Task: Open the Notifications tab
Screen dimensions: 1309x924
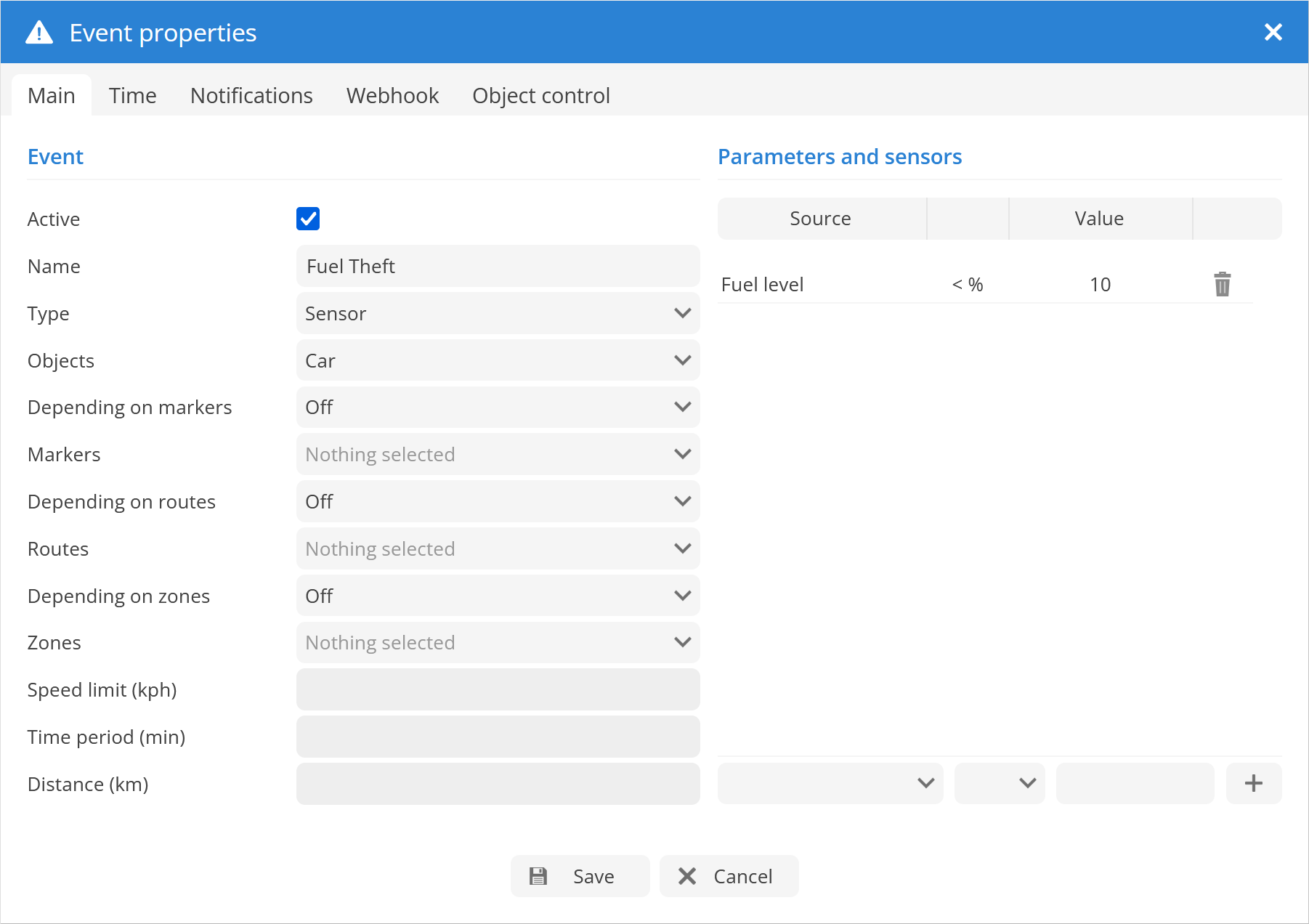Action: pyautogui.click(x=251, y=95)
